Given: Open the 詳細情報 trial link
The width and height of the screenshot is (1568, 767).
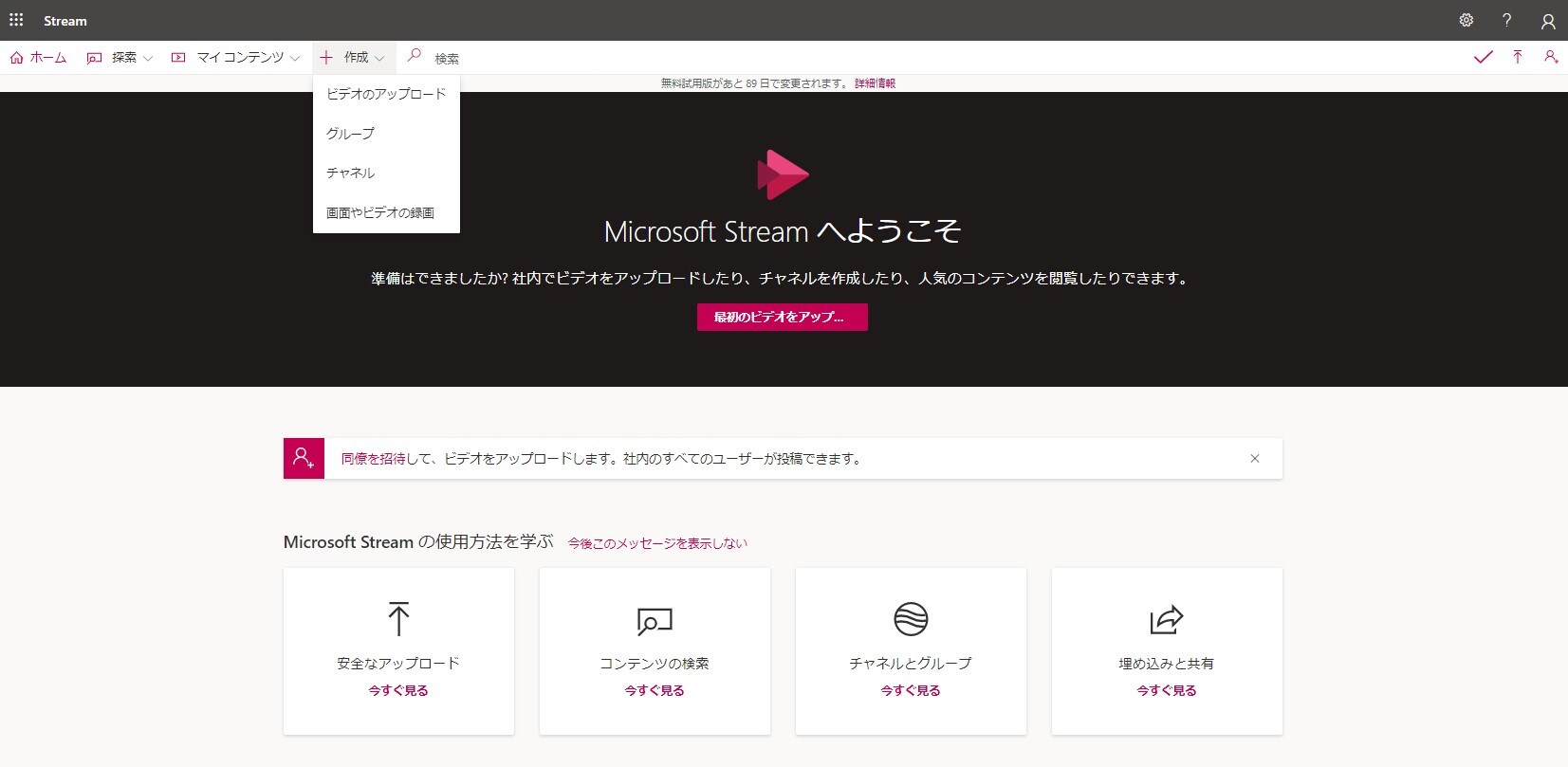Looking at the screenshot, I should pos(875,83).
